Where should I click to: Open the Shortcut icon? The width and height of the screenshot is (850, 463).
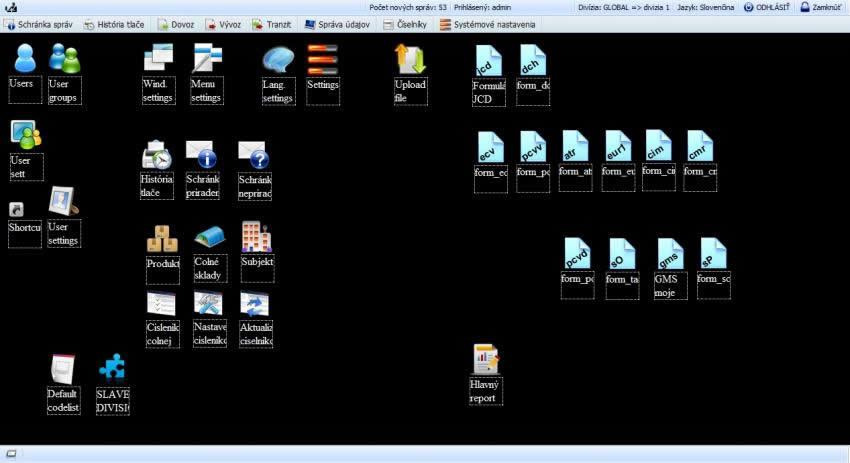[16, 209]
